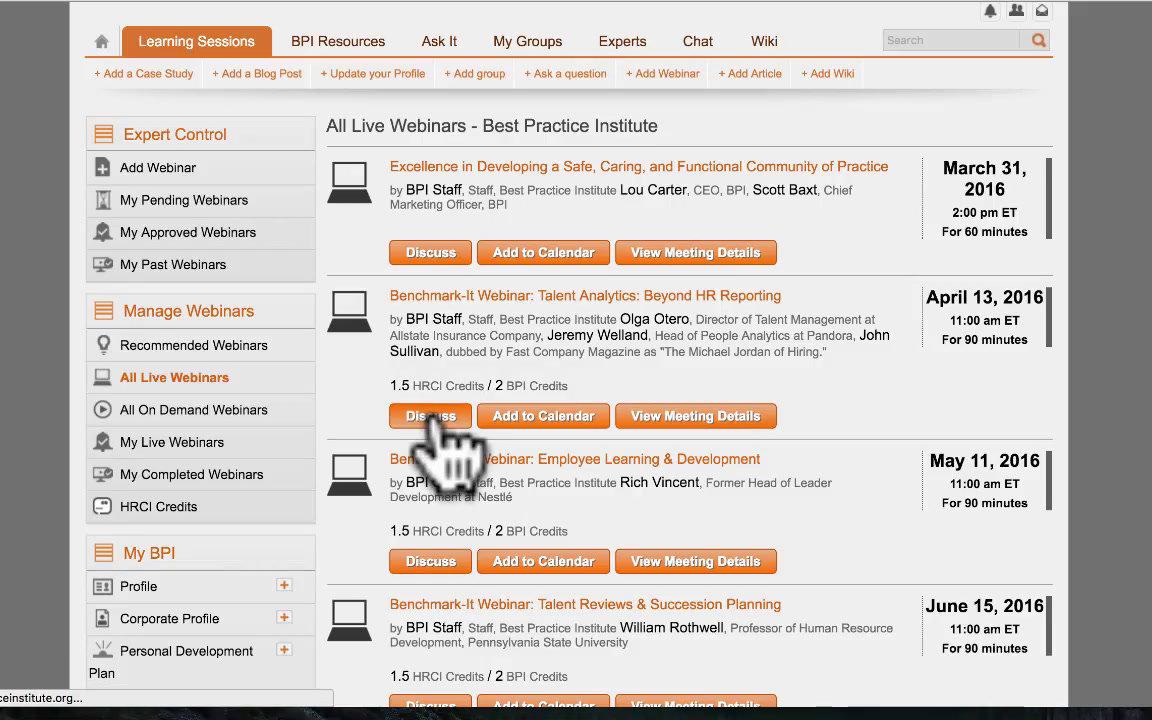Open the BPI Resources tab
1152x720 pixels.
[338, 41]
